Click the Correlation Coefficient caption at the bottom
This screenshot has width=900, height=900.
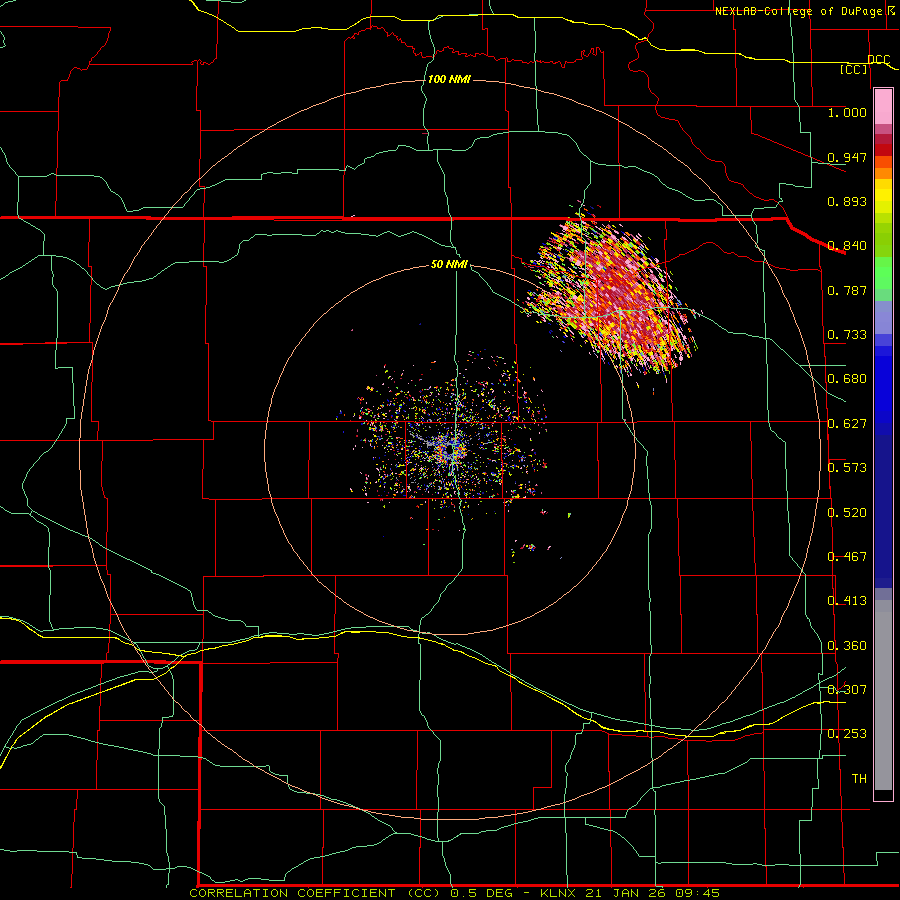tap(453, 893)
